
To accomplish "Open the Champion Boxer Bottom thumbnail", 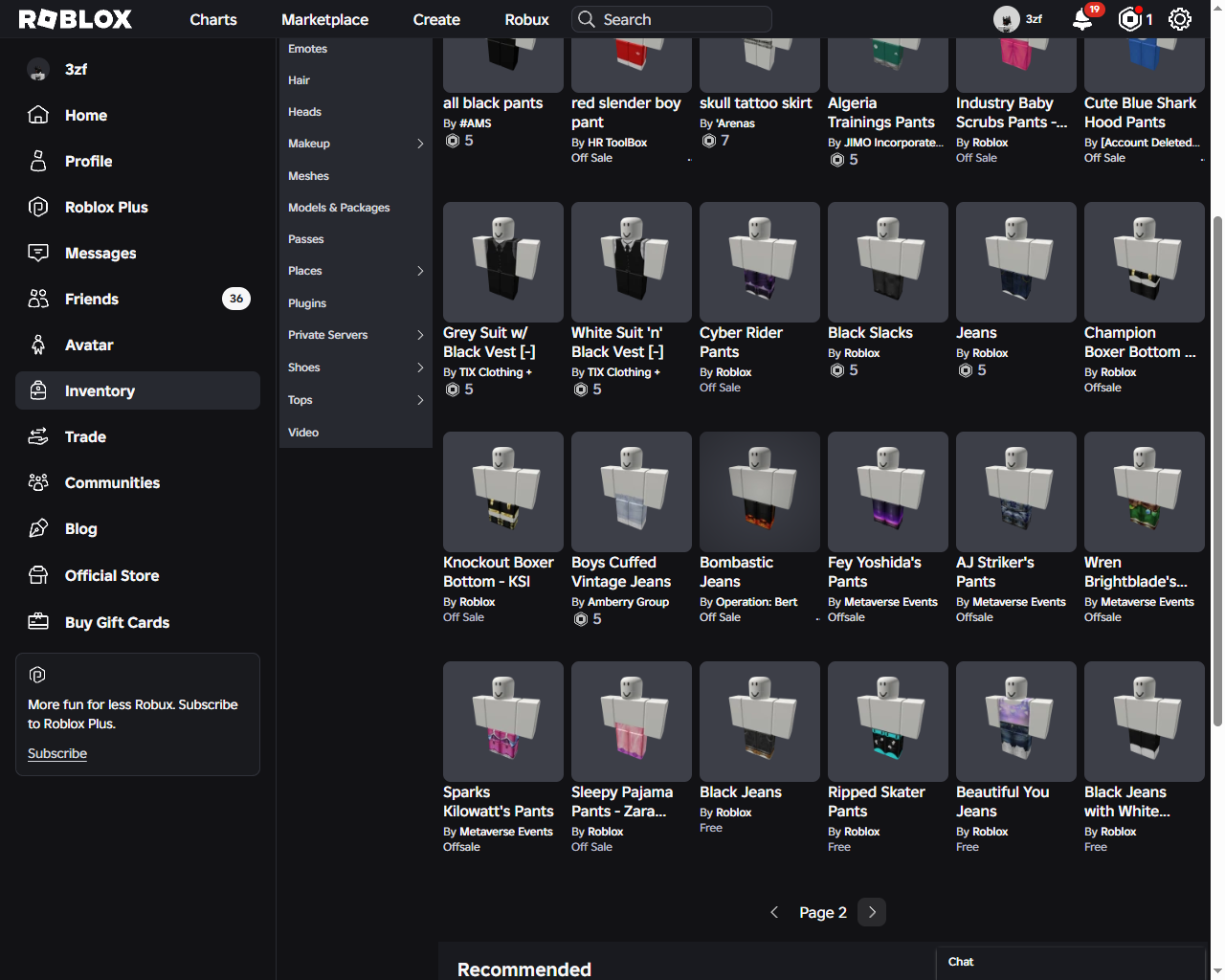I will (x=1145, y=262).
